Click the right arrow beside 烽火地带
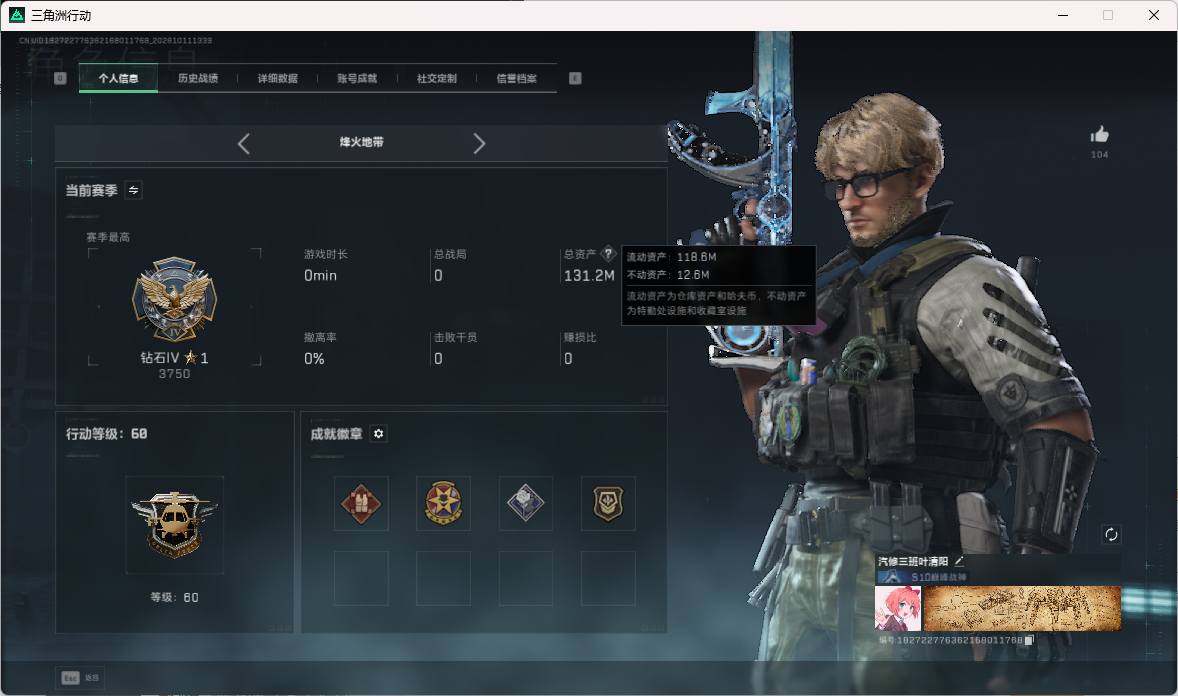 point(479,144)
